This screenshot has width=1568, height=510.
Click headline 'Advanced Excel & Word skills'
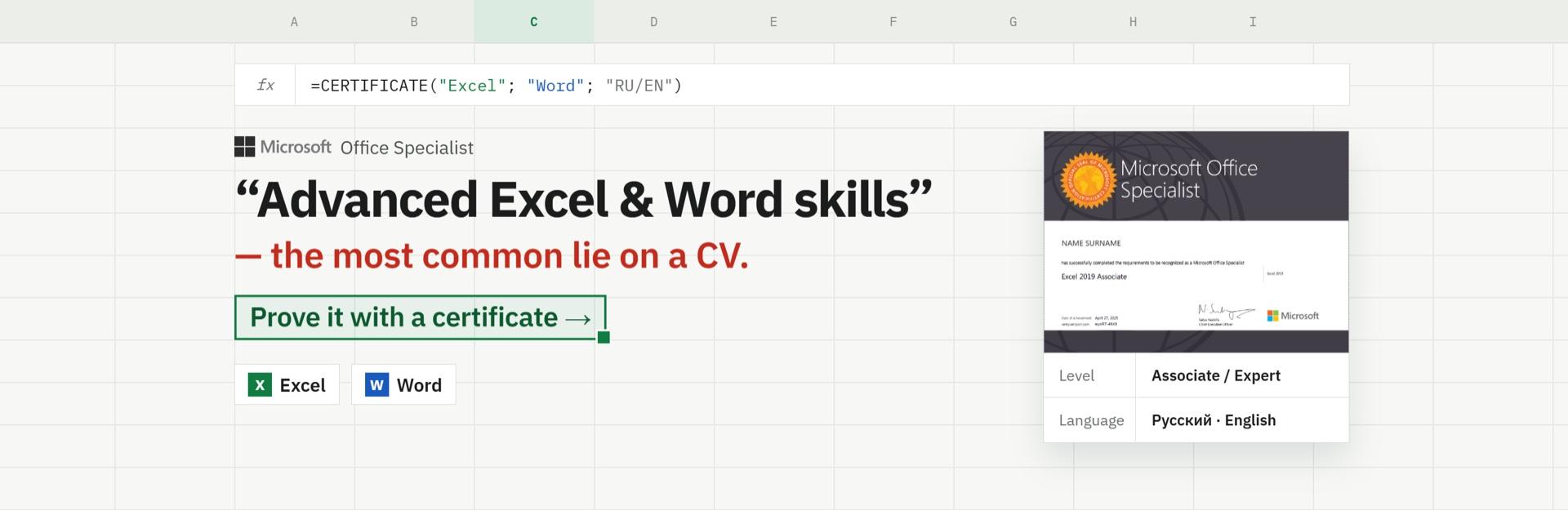583,199
